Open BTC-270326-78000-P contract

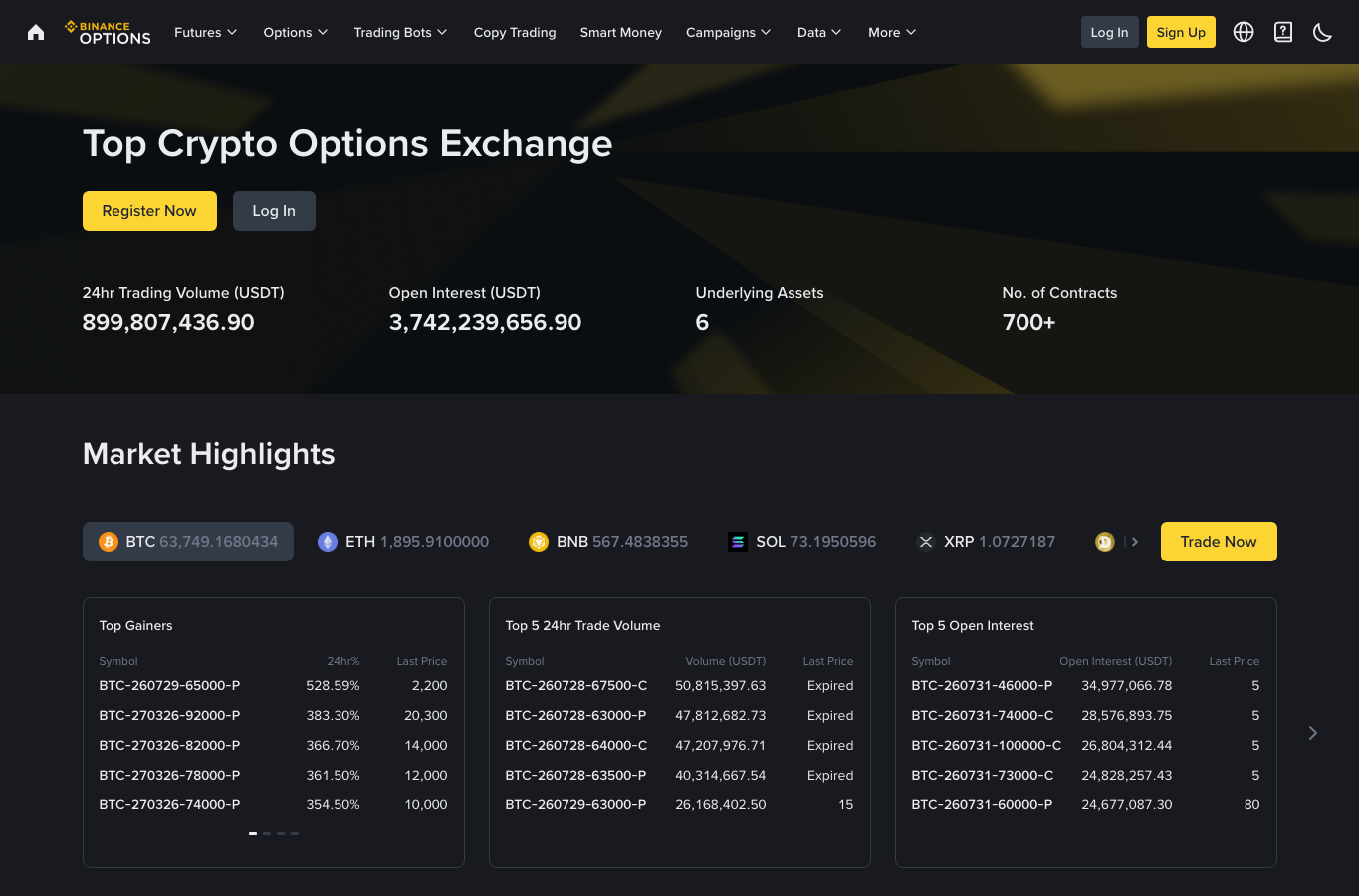point(169,775)
